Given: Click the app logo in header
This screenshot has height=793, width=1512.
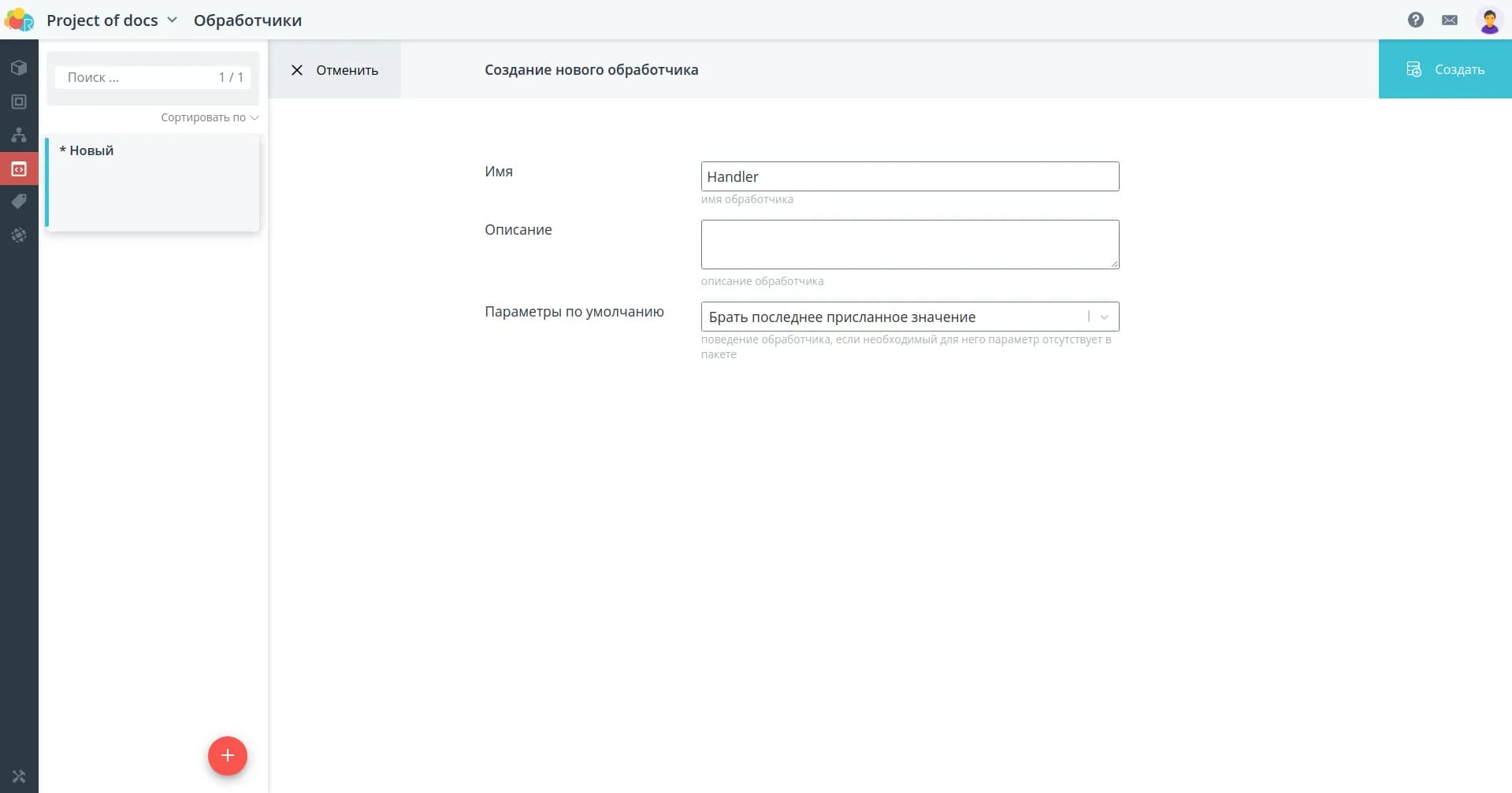Looking at the screenshot, I should click(19, 20).
